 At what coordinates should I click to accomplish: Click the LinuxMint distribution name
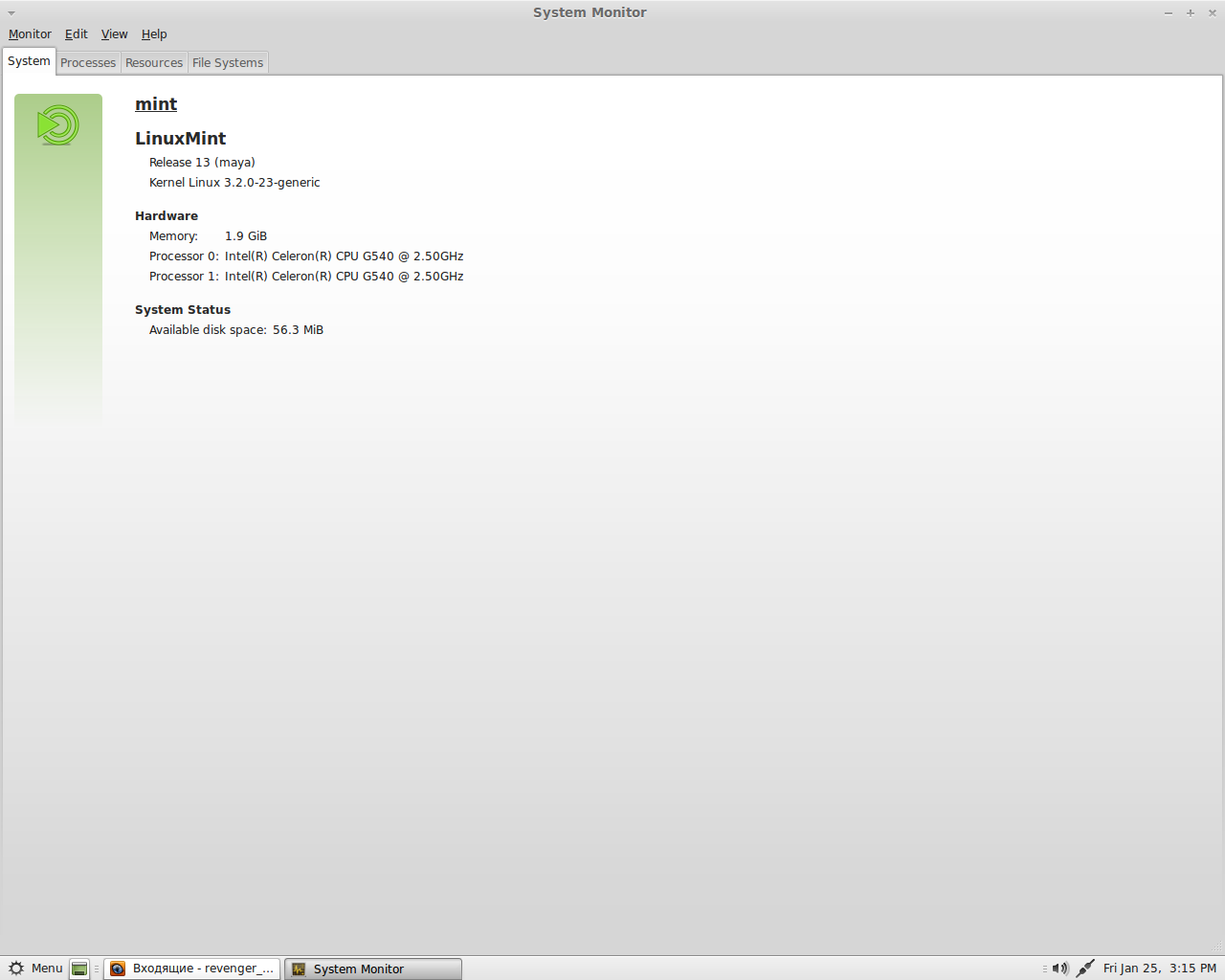click(181, 139)
